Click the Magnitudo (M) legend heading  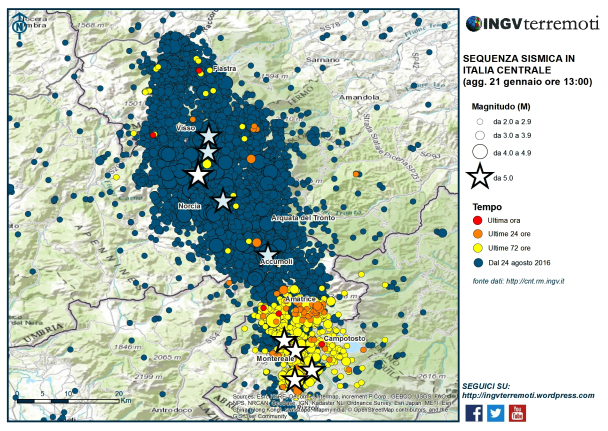(501, 106)
